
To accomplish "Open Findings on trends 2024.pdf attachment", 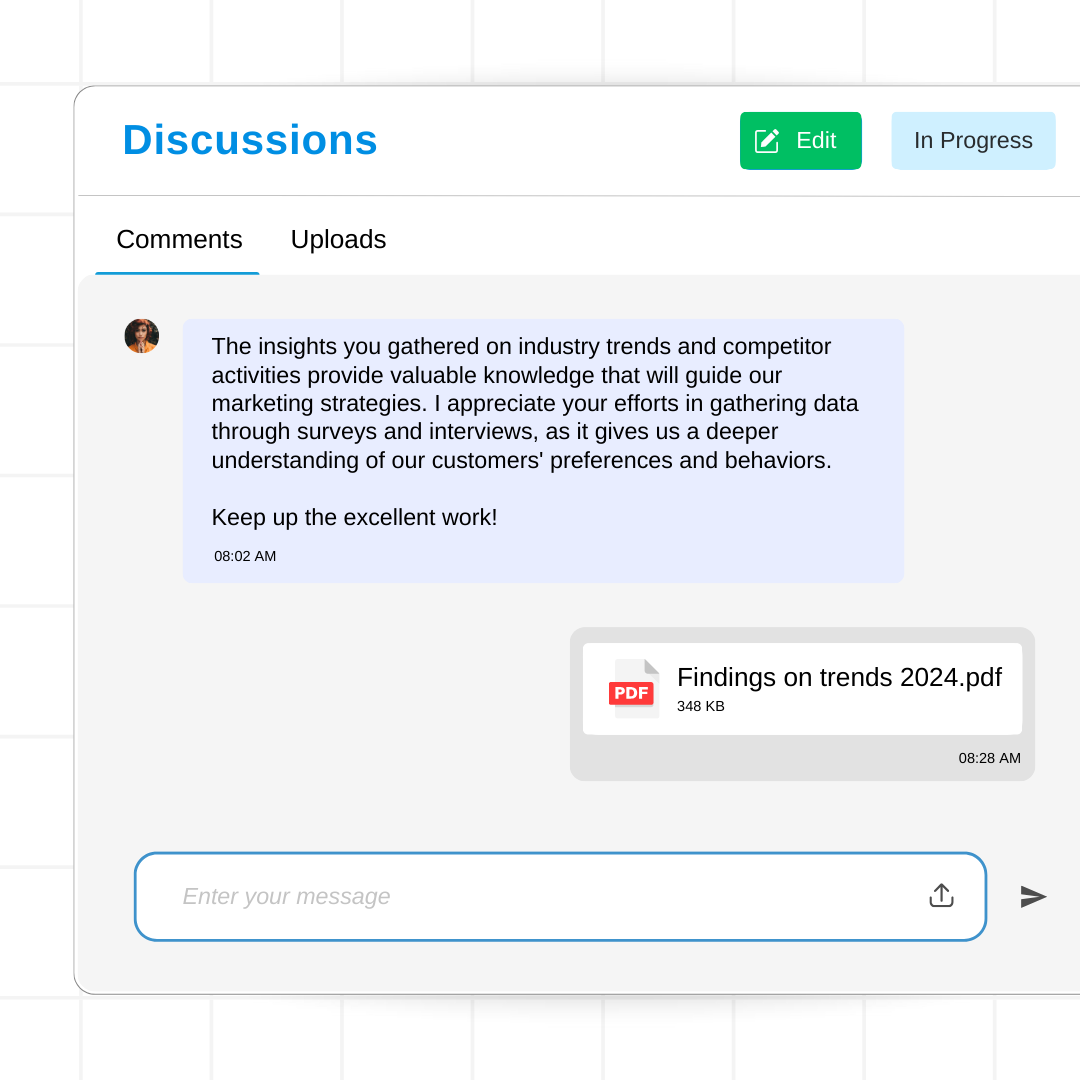I will pos(839,677).
